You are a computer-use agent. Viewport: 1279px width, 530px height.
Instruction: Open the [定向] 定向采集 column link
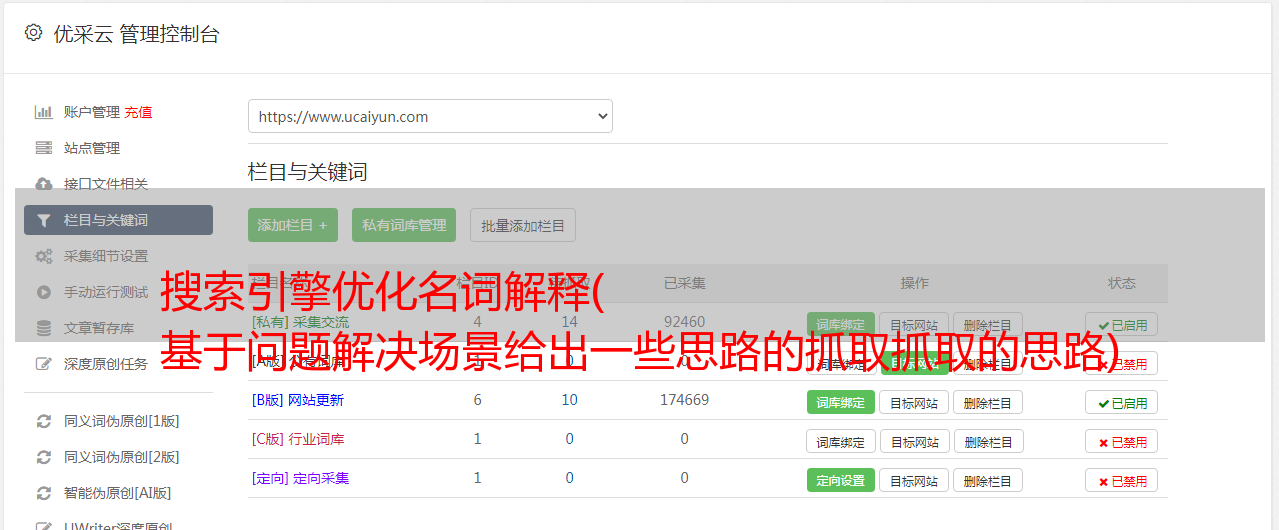click(301, 478)
